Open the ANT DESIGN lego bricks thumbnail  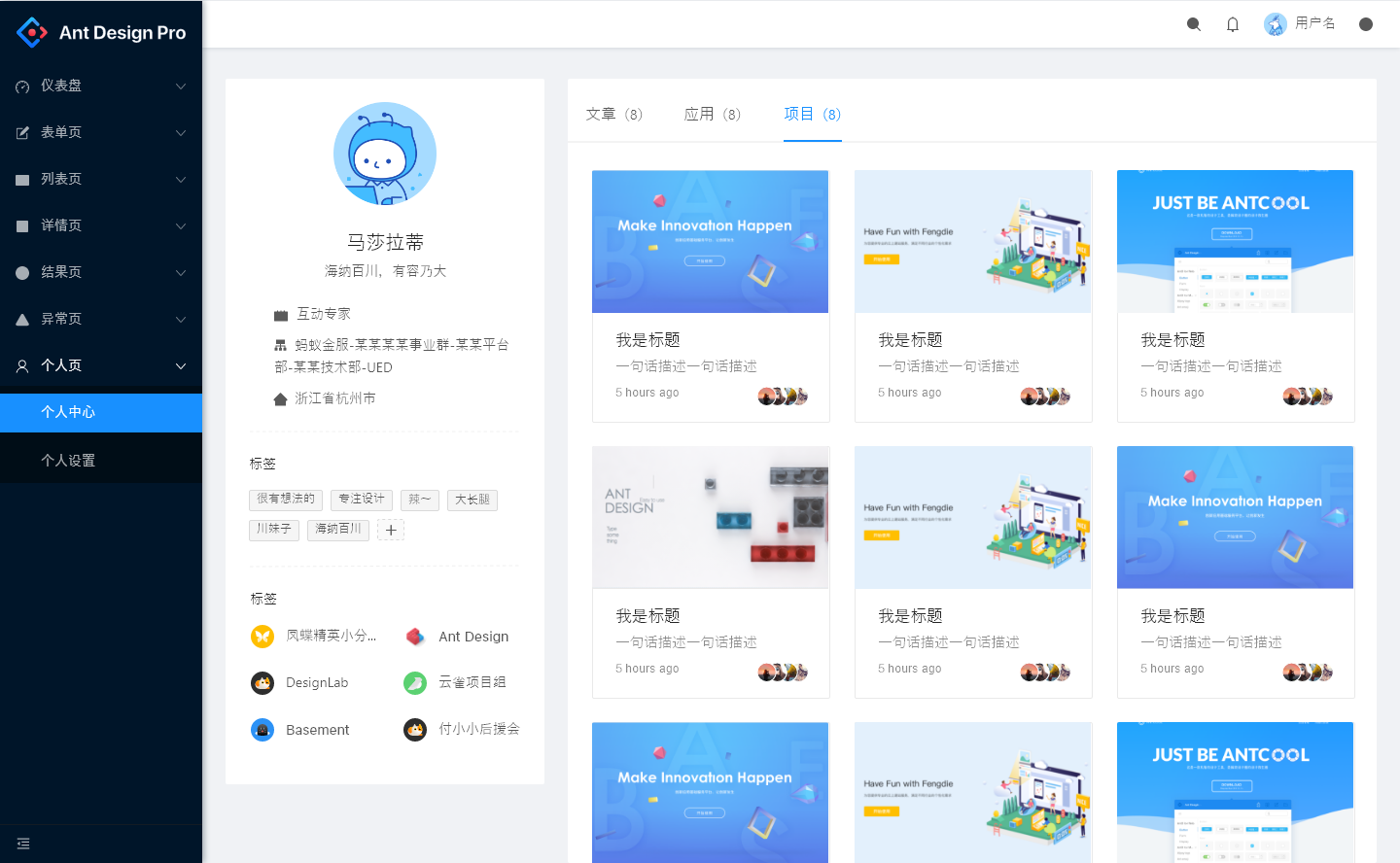pos(711,518)
